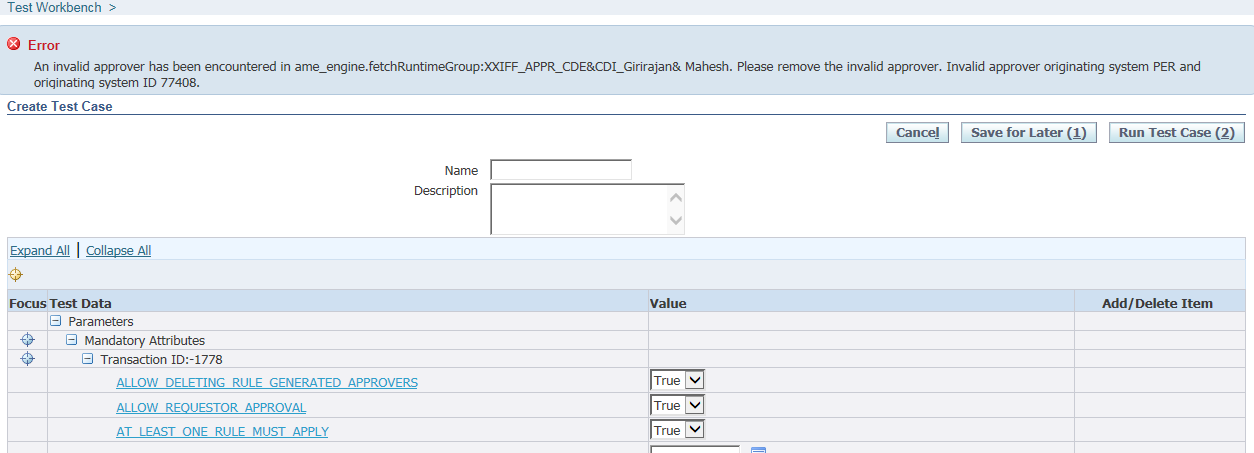Click the Cancel button
The image size is (1254, 453).
coord(917,133)
